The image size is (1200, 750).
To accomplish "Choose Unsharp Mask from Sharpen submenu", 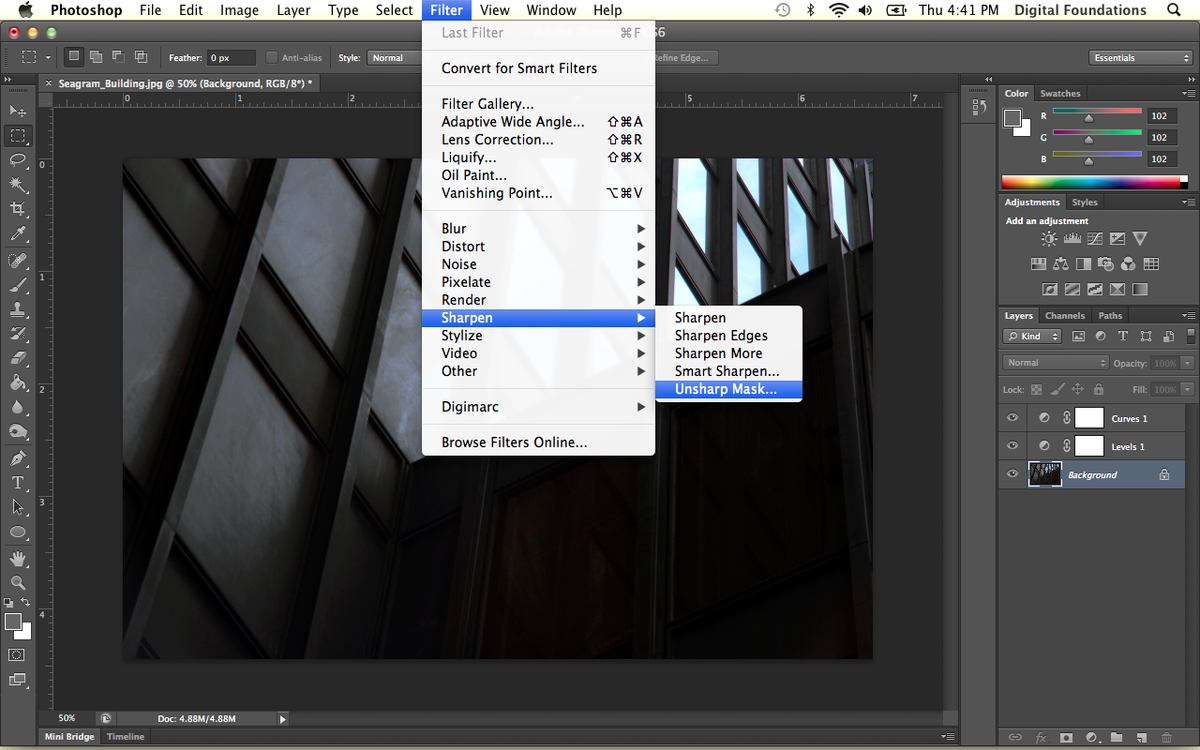I will pyautogui.click(x=726, y=389).
